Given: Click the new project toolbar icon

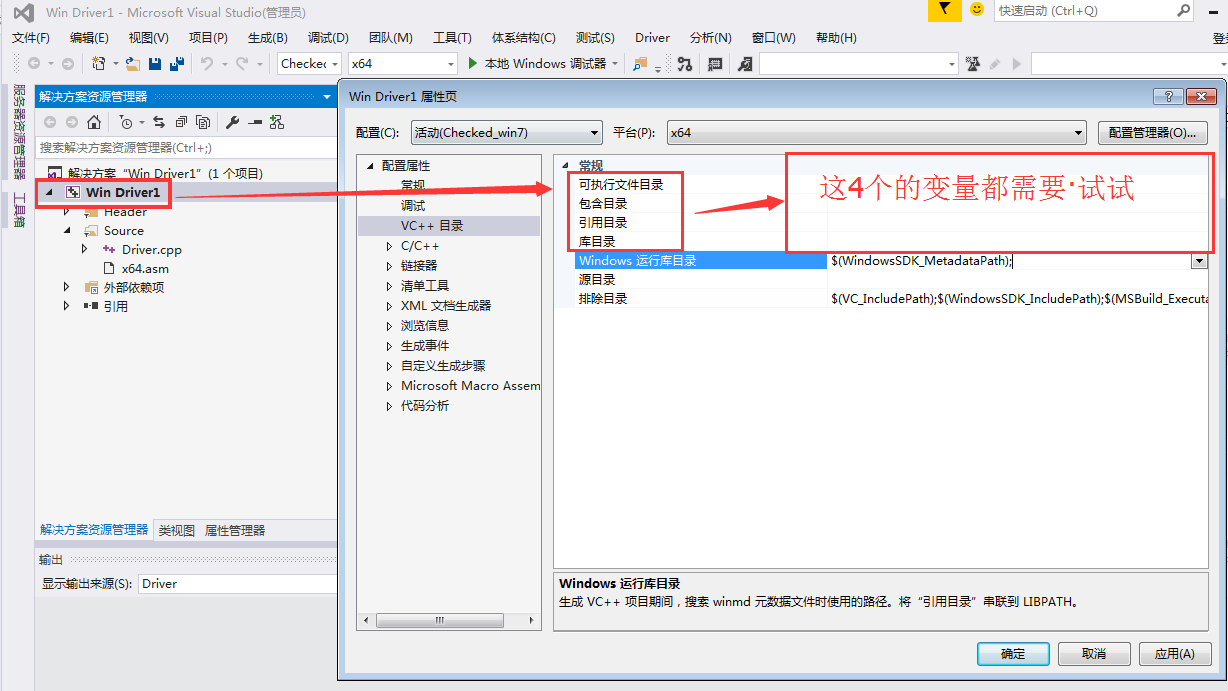Looking at the screenshot, I should (99, 63).
